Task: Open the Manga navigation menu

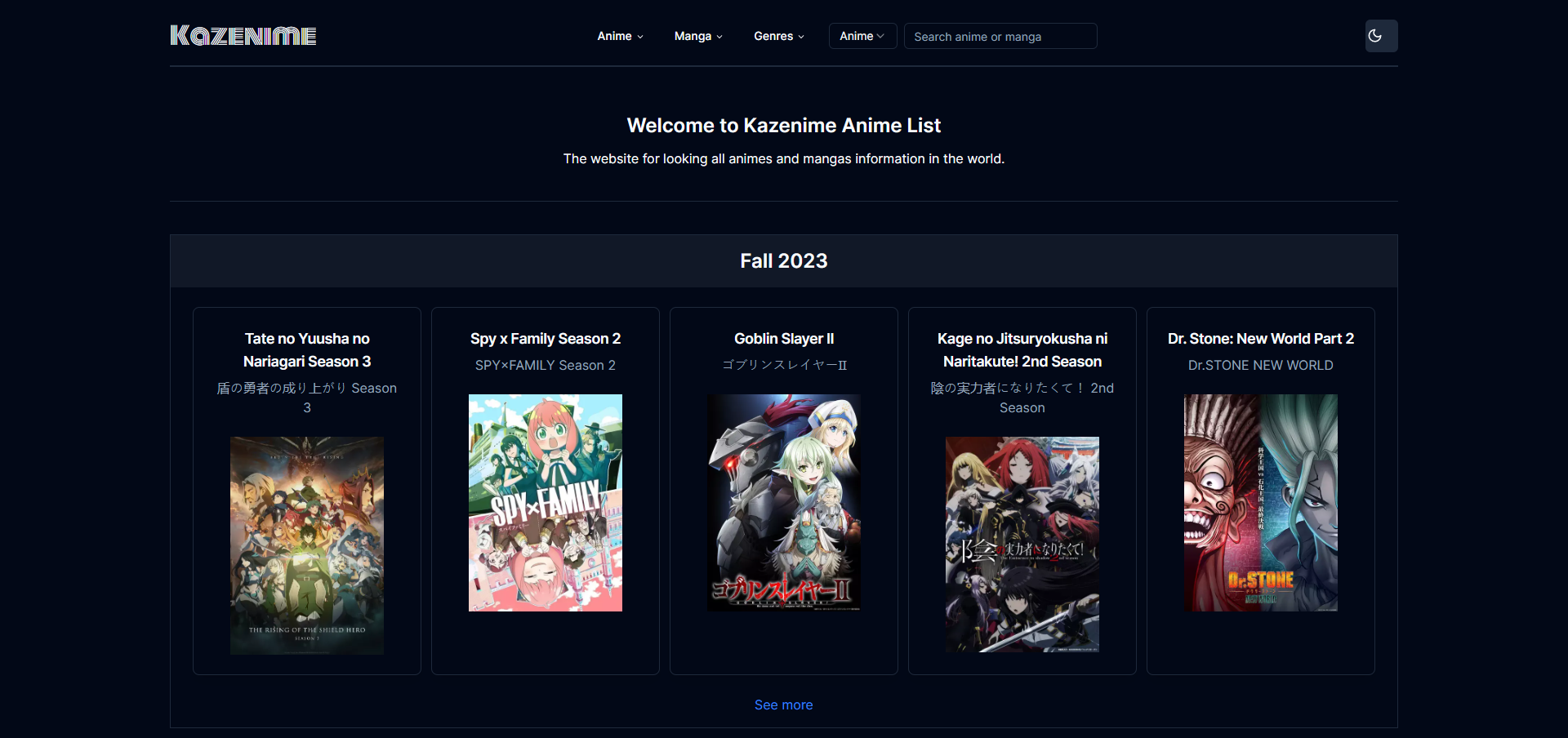Action: click(x=697, y=36)
